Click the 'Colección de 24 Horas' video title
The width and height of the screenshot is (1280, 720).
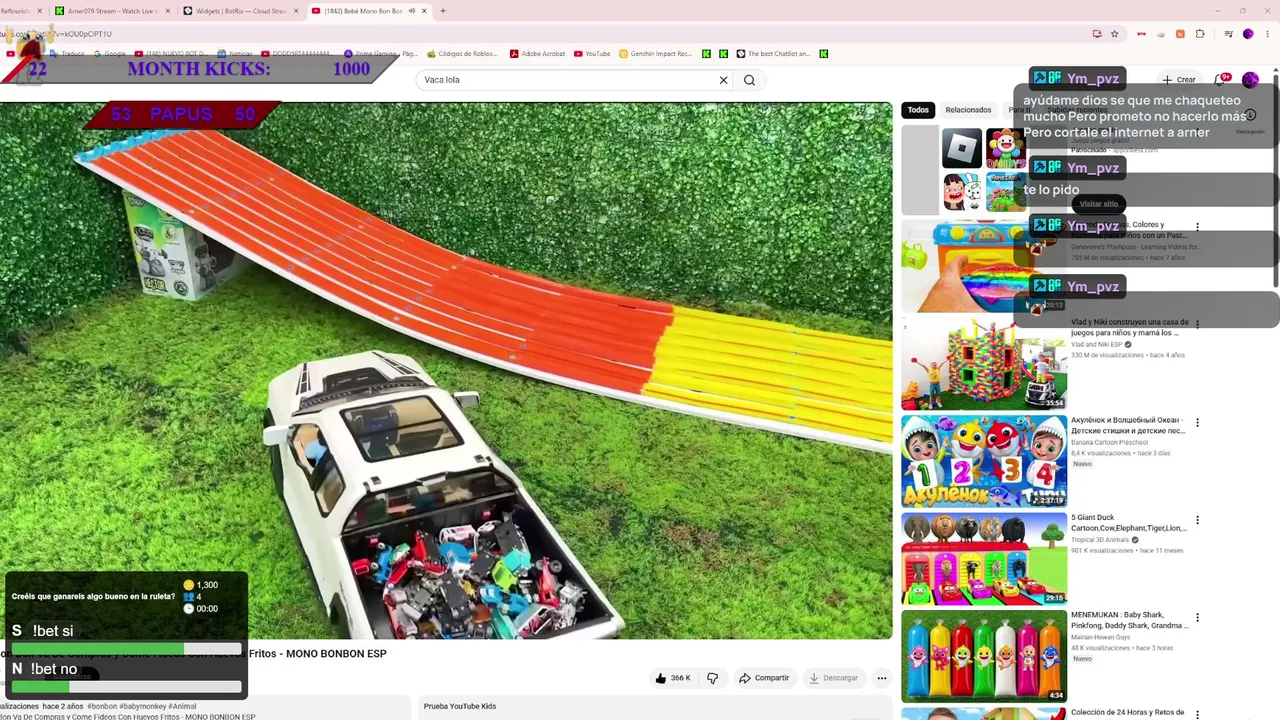[1128, 713]
